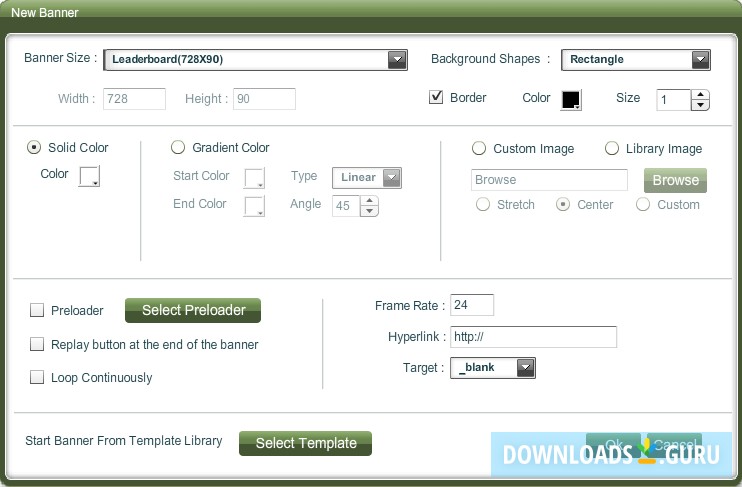This screenshot has width=742, height=487.
Task: Select the Stretch image option
Action: click(x=483, y=204)
